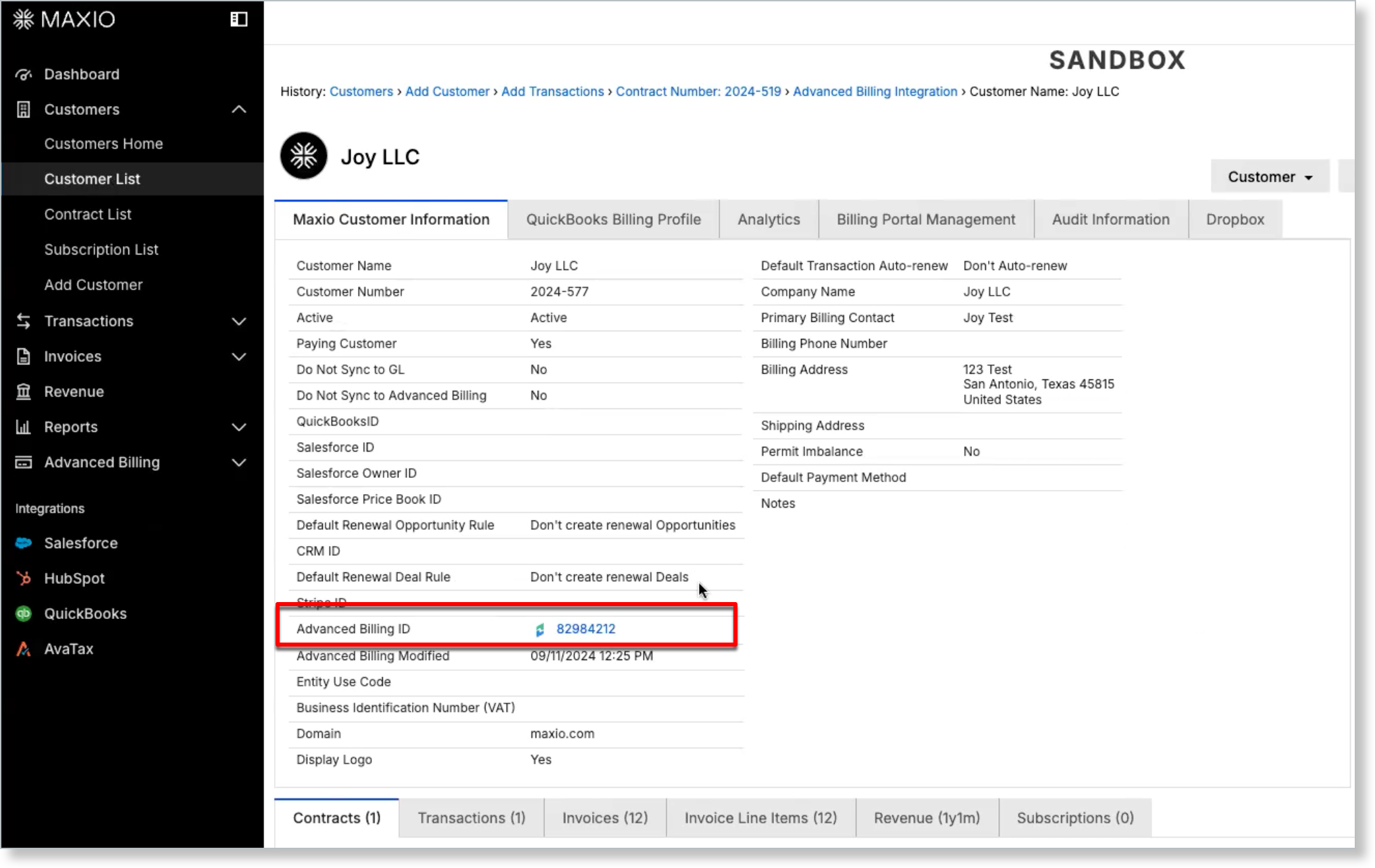Viewport: 1375px width, 868px height.
Task: Collapse the Customers menu chevron
Action: [x=239, y=109]
